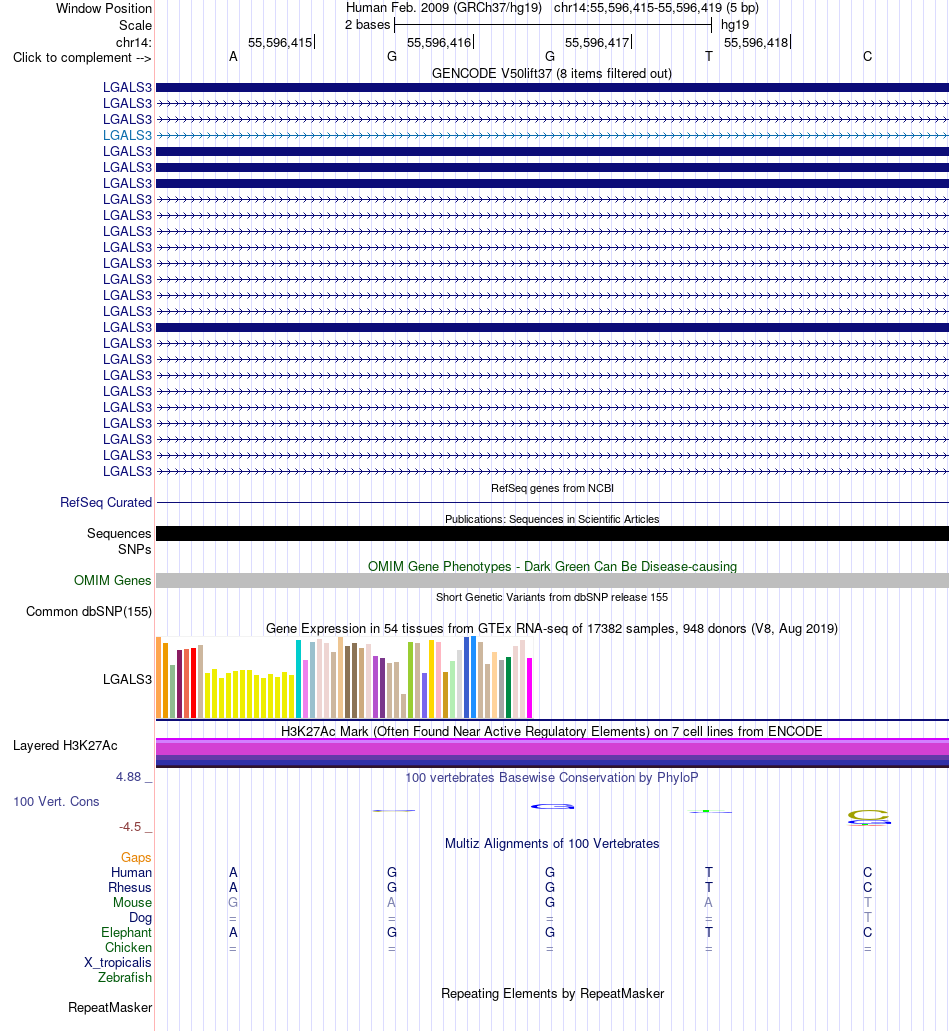The width and height of the screenshot is (950, 1031).
Task: Click base C in the complement sequence row
Action: 867,57
